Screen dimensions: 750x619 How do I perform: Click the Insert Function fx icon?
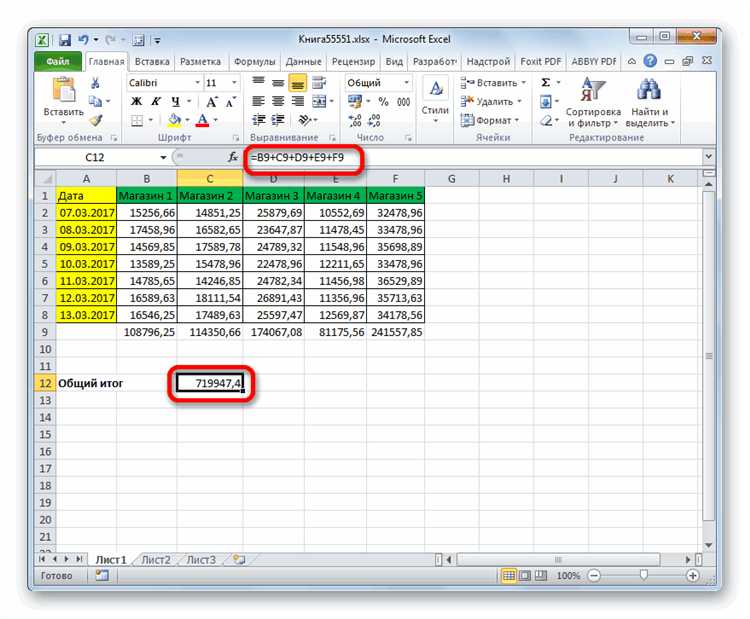232,157
